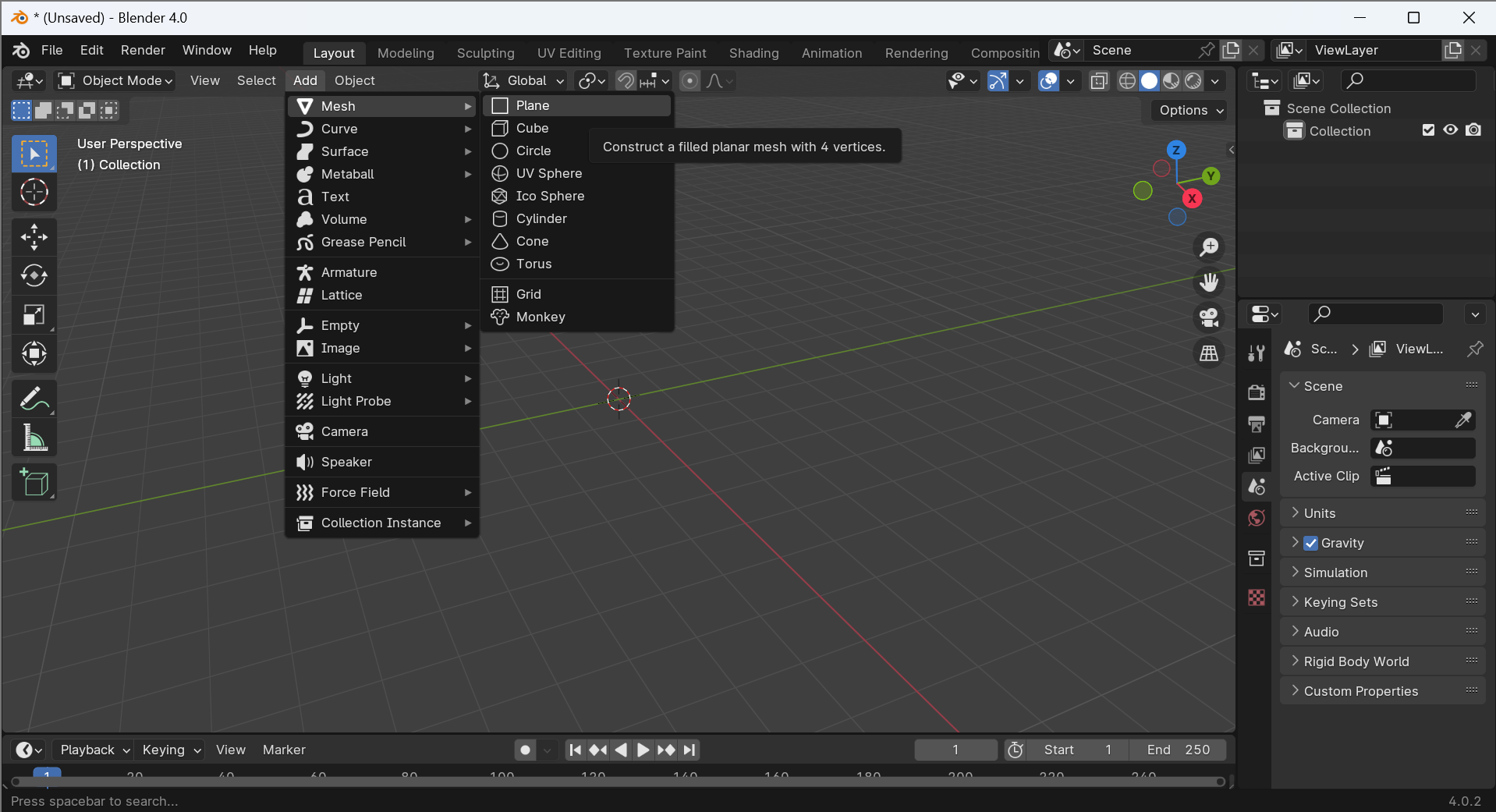Switch perspective/orthographic grid icon

tap(1209, 353)
